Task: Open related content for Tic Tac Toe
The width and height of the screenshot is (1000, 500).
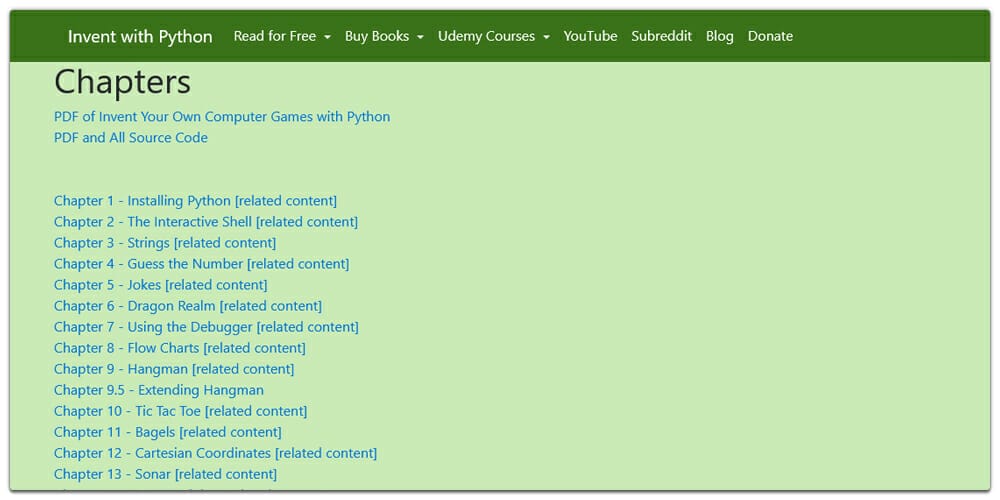Action: (x=256, y=411)
